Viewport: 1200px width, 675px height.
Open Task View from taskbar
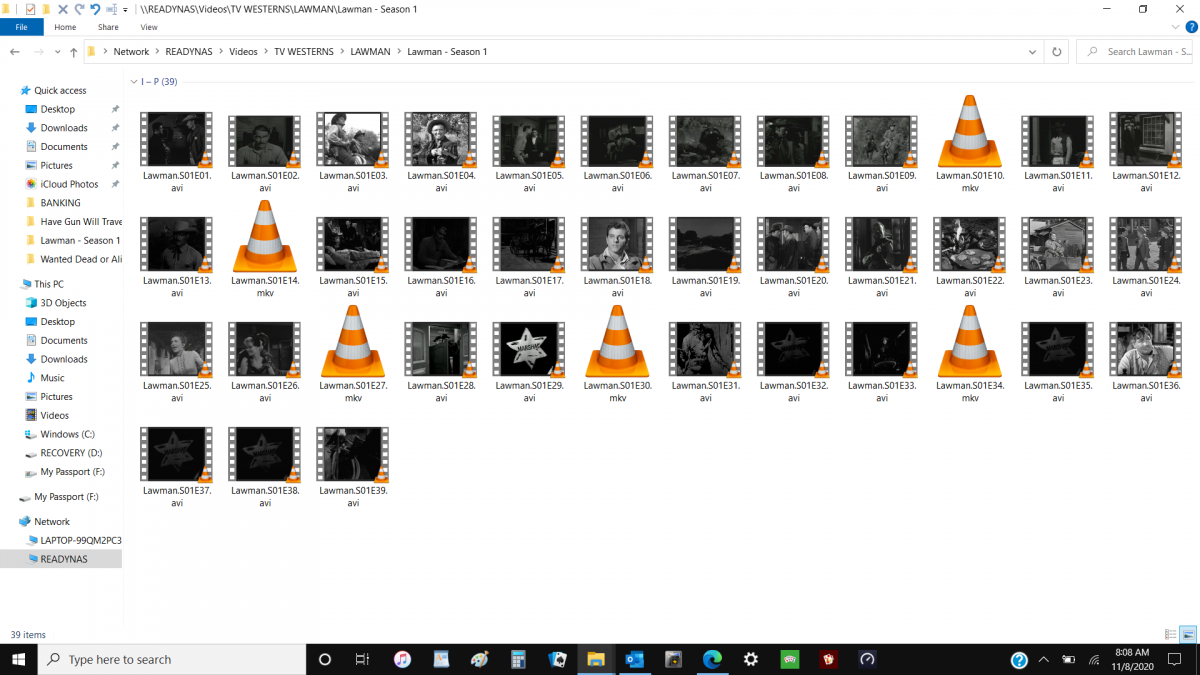pyautogui.click(x=363, y=660)
